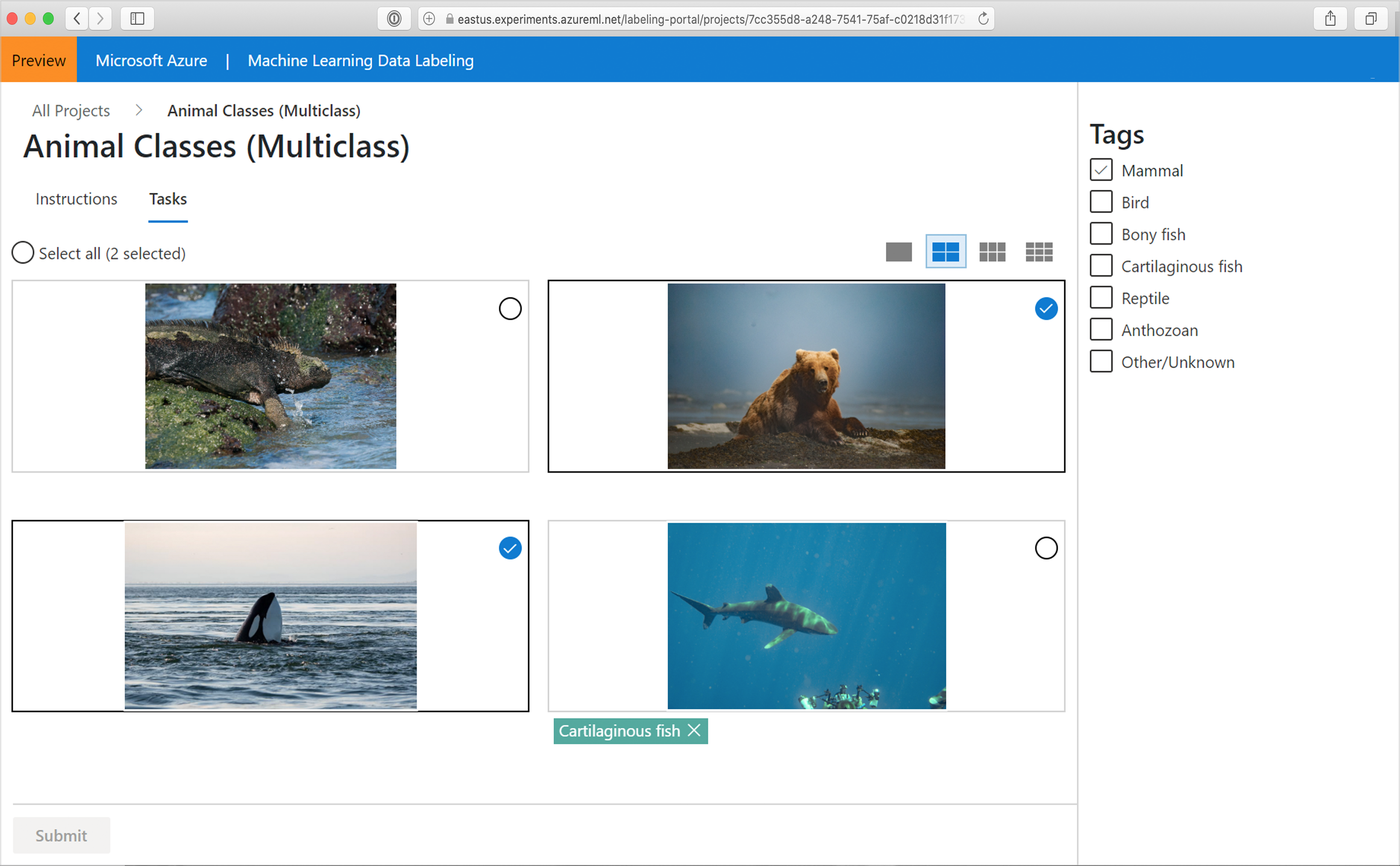Enable the Other/Unknown tag checkbox
The height and width of the screenshot is (866, 1400).
[x=1101, y=361]
